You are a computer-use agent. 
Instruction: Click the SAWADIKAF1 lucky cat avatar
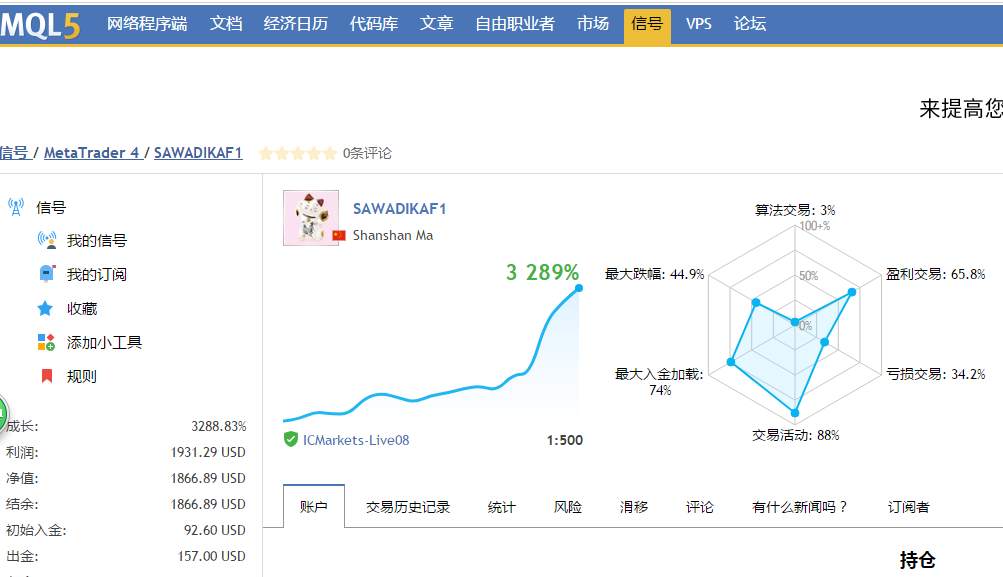click(x=311, y=217)
